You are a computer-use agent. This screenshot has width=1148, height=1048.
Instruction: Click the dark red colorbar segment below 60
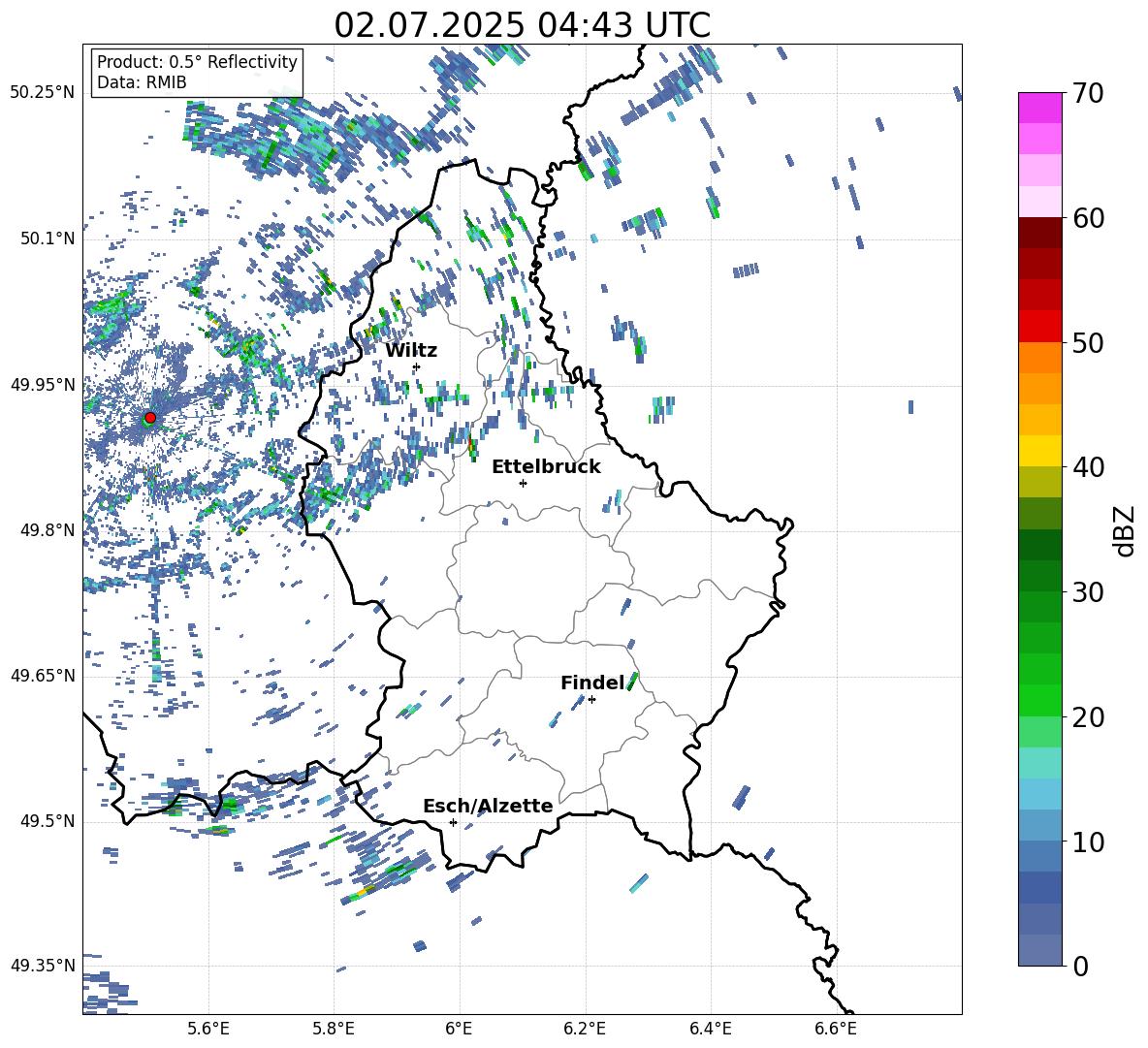(1039, 233)
